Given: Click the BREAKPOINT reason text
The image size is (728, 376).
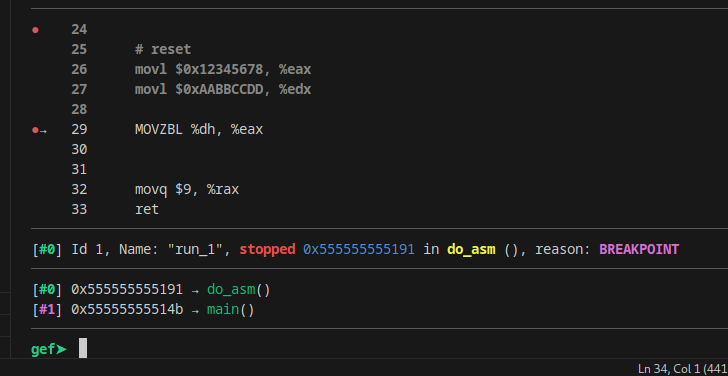Looking at the screenshot, I should coord(639,249).
